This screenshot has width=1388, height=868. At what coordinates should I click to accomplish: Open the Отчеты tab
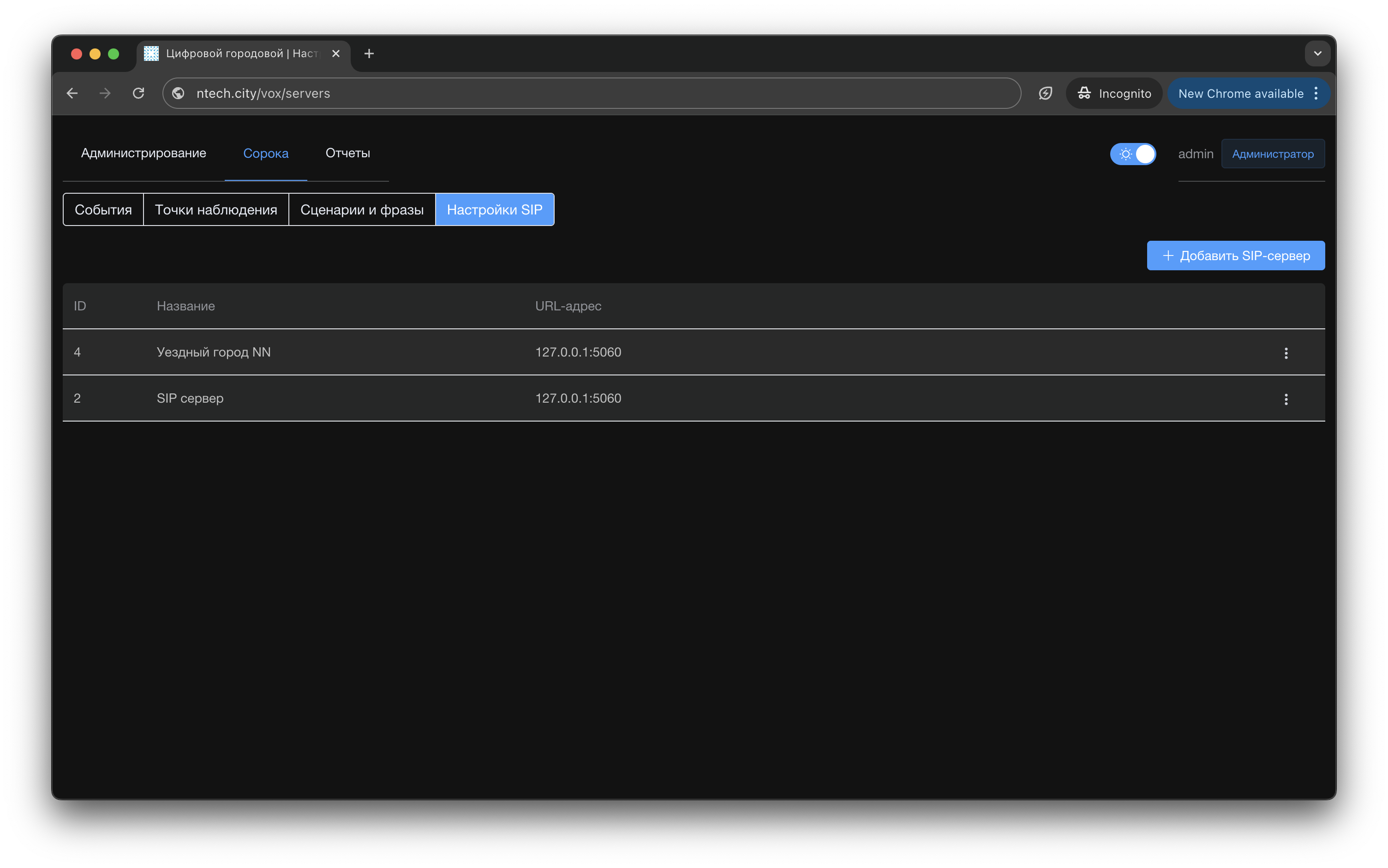click(347, 153)
